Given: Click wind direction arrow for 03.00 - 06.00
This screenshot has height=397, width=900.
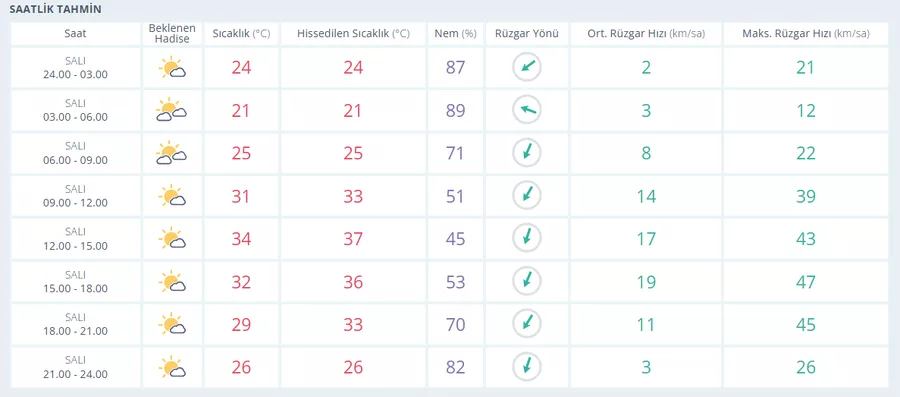Looking at the screenshot, I should click(x=527, y=110).
